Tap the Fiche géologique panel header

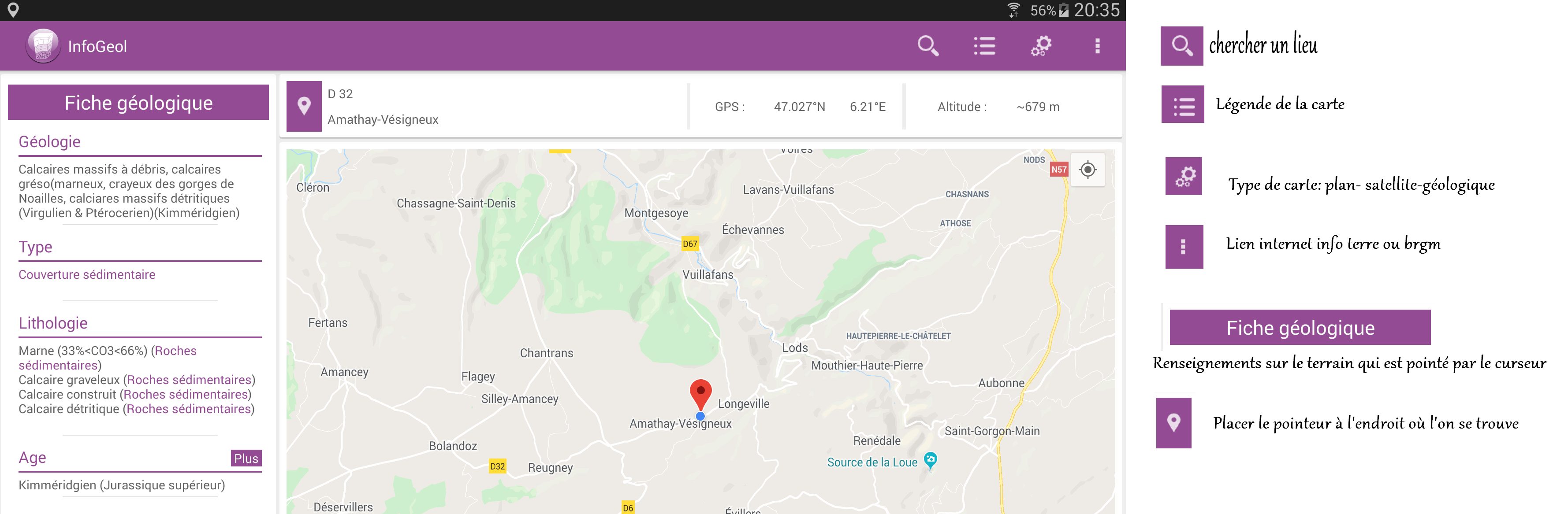coord(138,102)
